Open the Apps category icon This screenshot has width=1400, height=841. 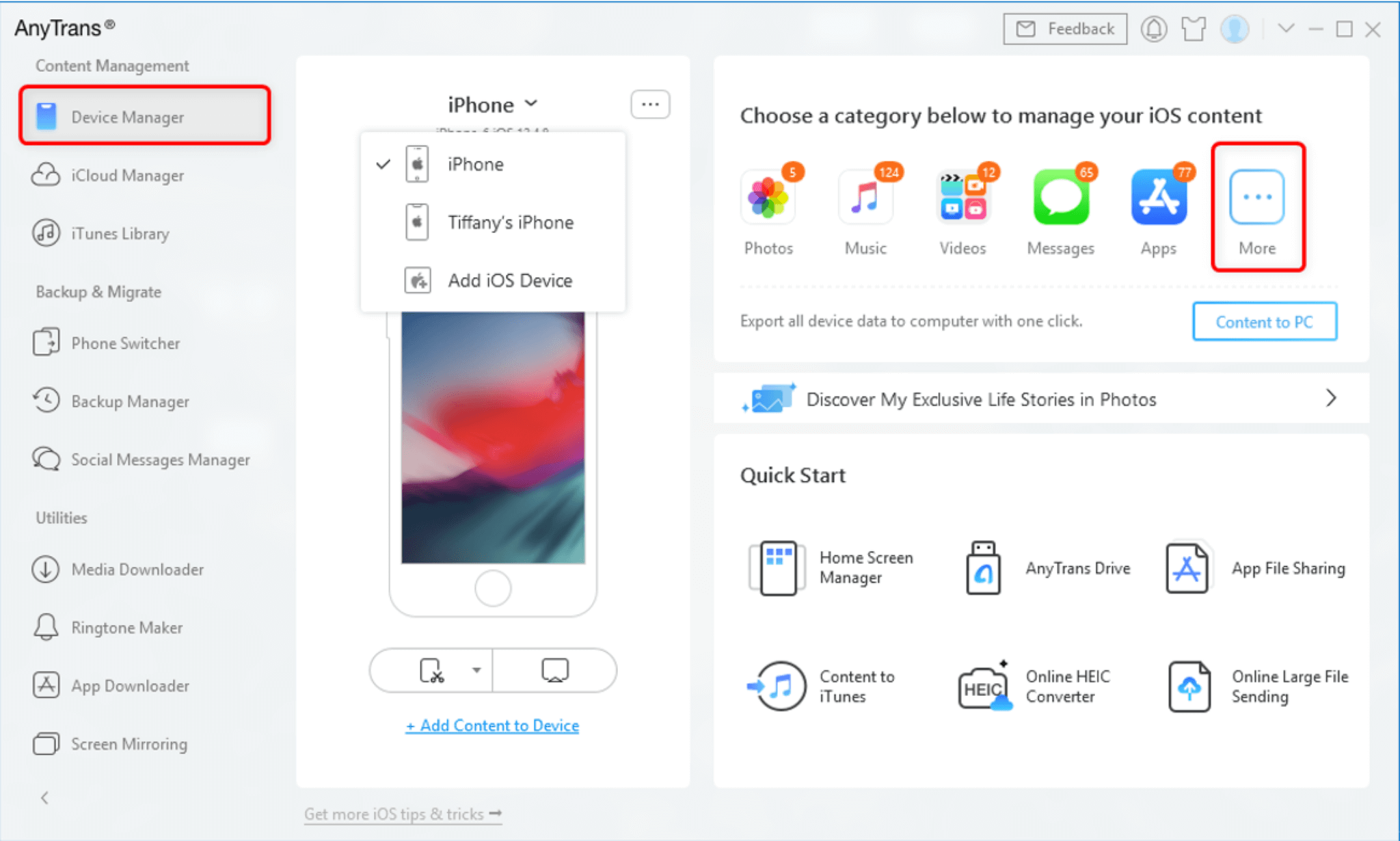click(x=1157, y=197)
